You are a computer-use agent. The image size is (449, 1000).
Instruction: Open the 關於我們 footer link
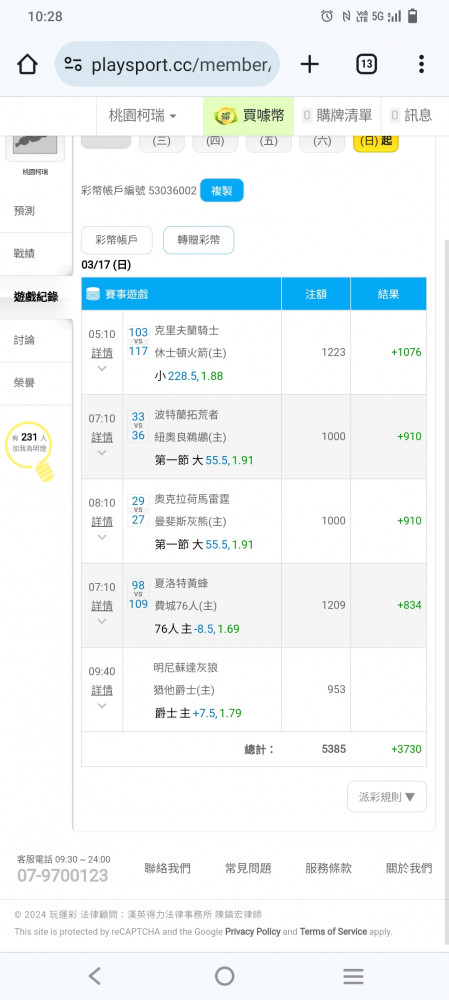409,868
